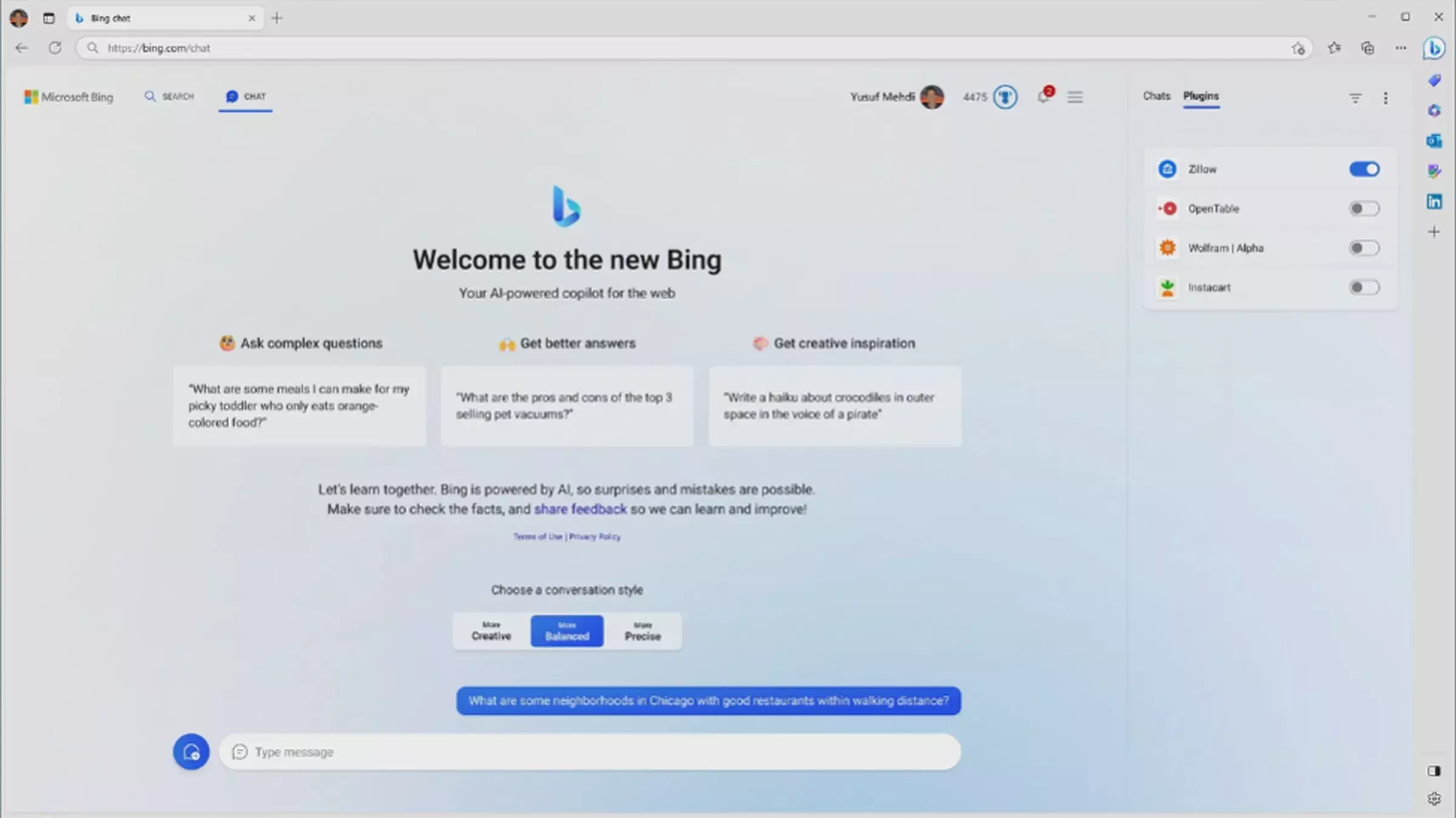Click the Chicago neighborhoods suggestion bubble

tap(709, 701)
